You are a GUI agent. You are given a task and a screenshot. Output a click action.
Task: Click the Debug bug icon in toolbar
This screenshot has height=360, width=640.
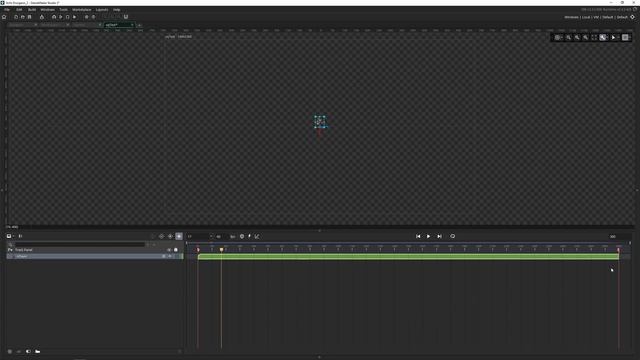coord(54,17)
